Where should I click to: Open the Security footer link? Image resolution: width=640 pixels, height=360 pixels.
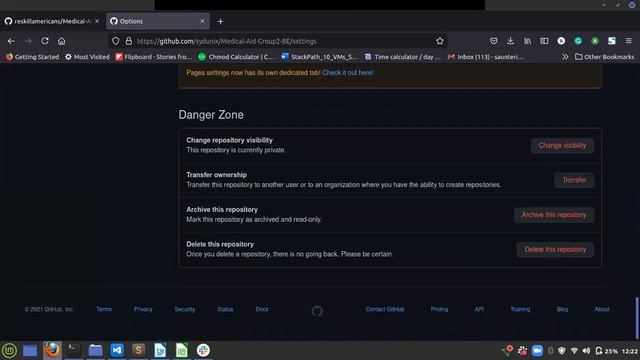(x=184, y=309)
